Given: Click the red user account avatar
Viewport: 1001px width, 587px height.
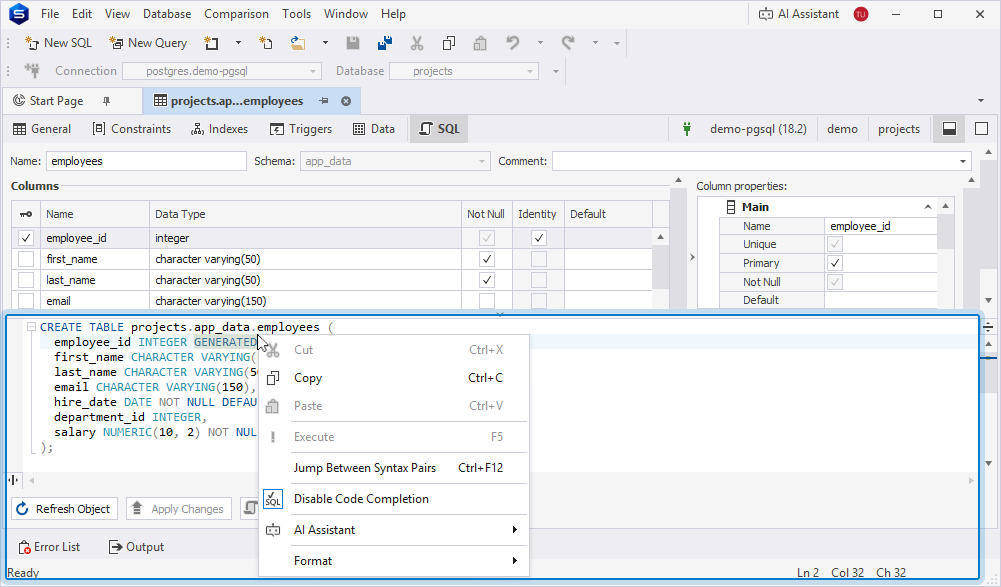Looking at the screenshot, I should 861,14.
